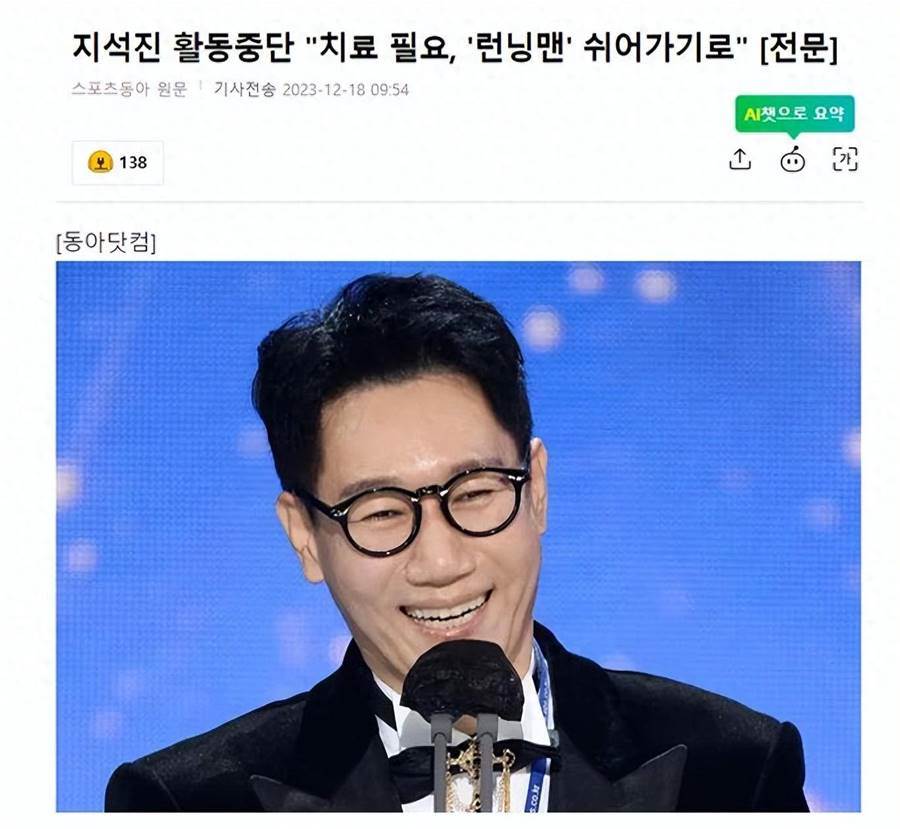The width and height of the screenshot is (900, 829).
Task: Click the [동아닷컴] byline text
Action: (x=106, y=242)
